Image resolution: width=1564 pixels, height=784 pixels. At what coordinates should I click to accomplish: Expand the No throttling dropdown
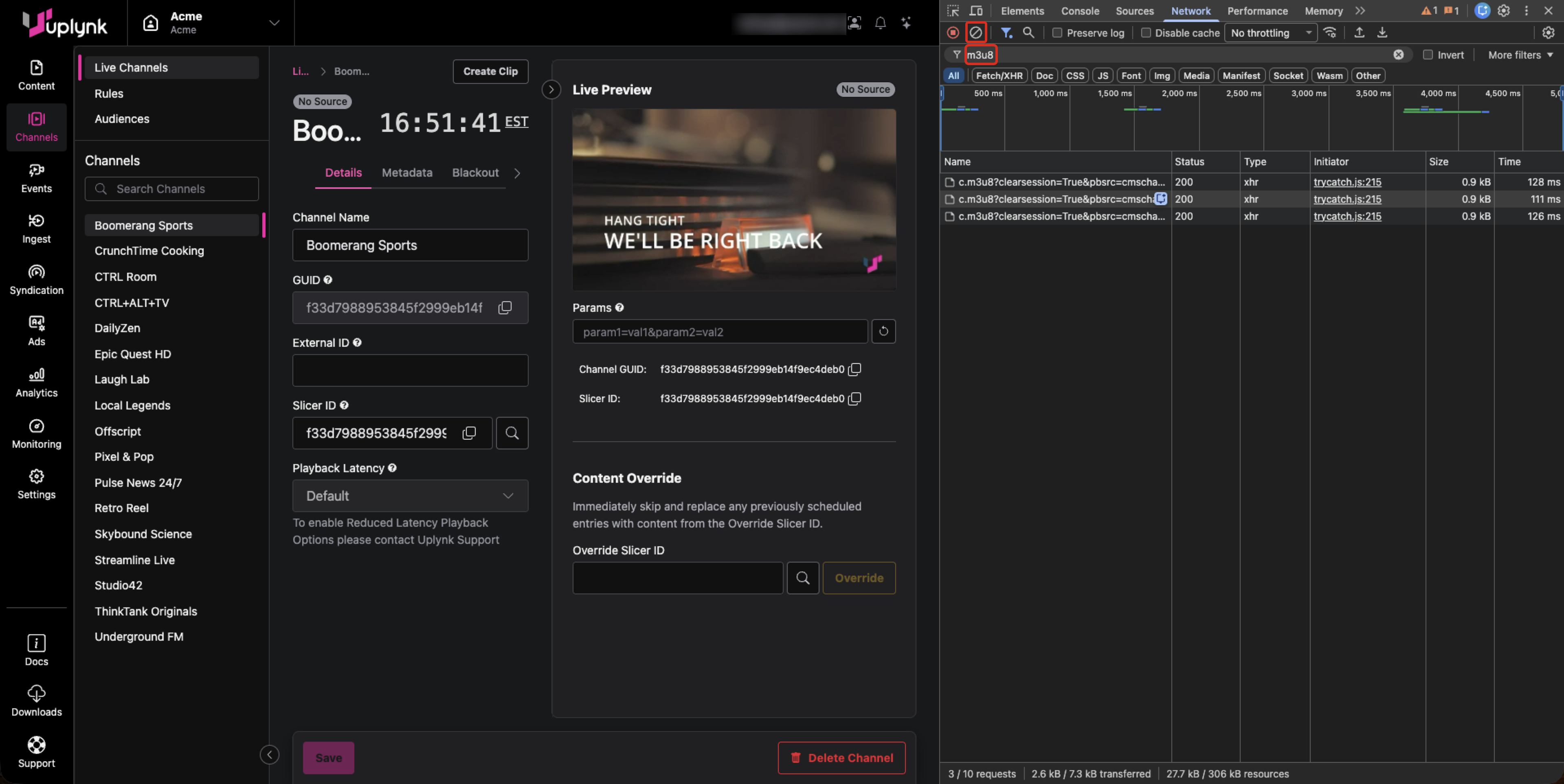tap(1270, 33)
